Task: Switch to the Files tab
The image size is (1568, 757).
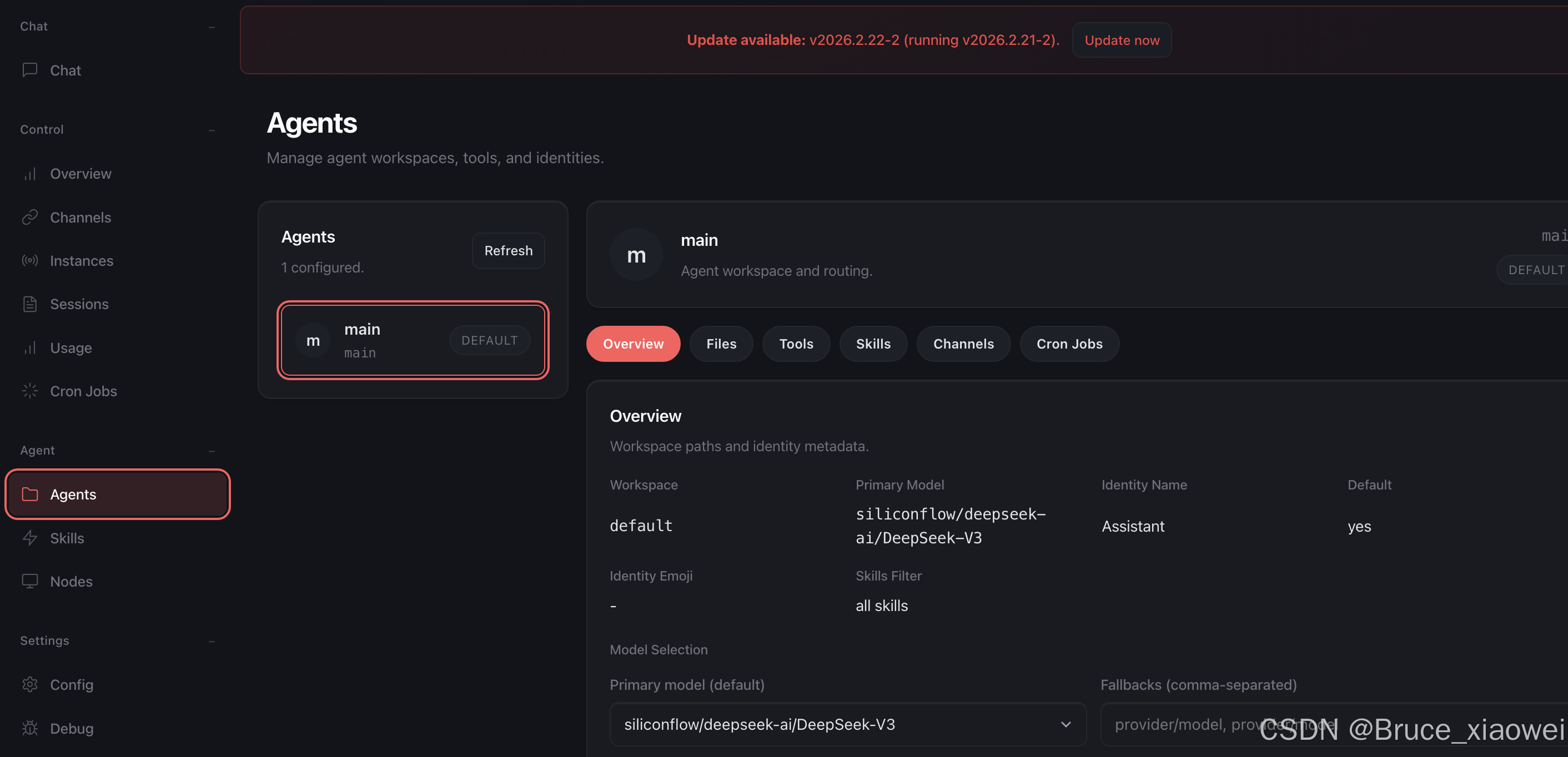Action: [721, 343]
